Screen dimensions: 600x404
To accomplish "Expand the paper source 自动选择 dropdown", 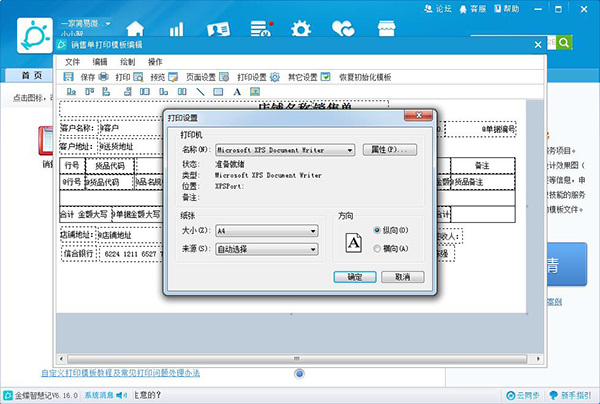I will coord(313,247).
